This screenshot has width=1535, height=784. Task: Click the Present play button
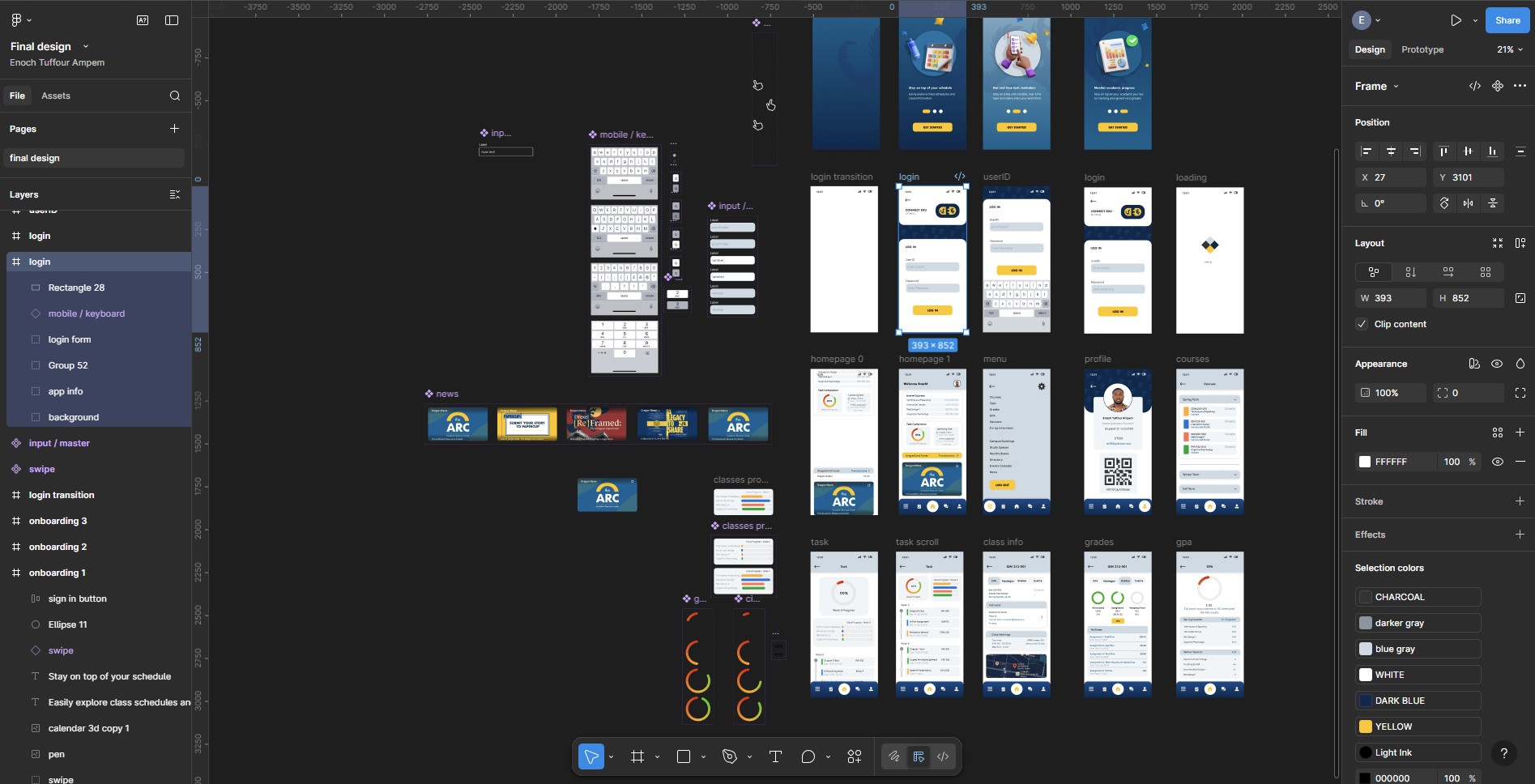(1456, 20)
